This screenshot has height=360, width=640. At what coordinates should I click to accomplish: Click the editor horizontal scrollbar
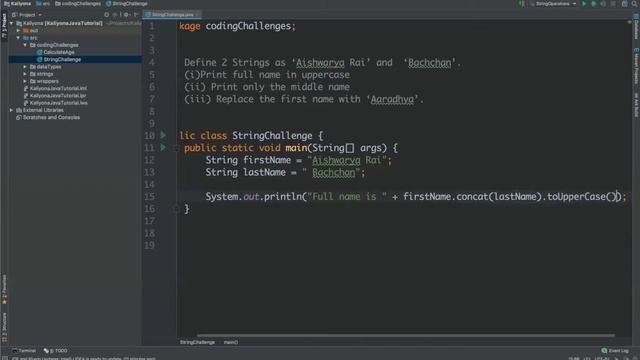click(x=405, y=336)
